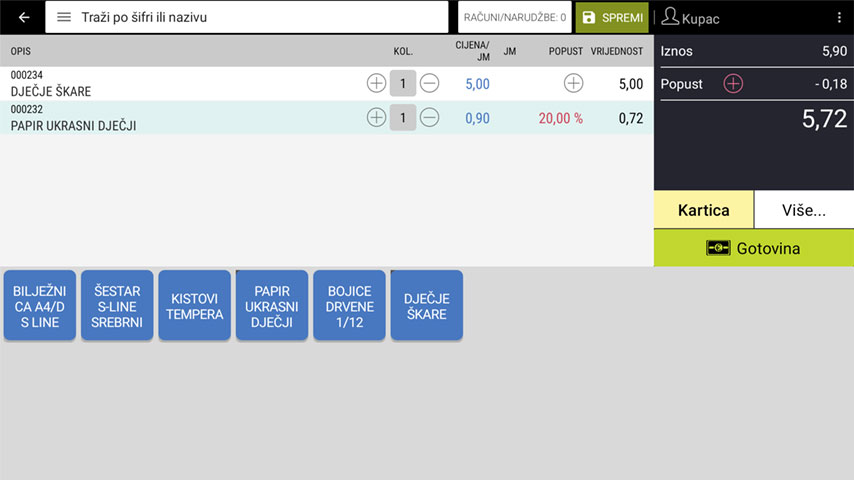The width and height of the screenshot is (854, 480).
Task: Add BOJICE DRVENE 1/12 item
Action: click(349, 306)
